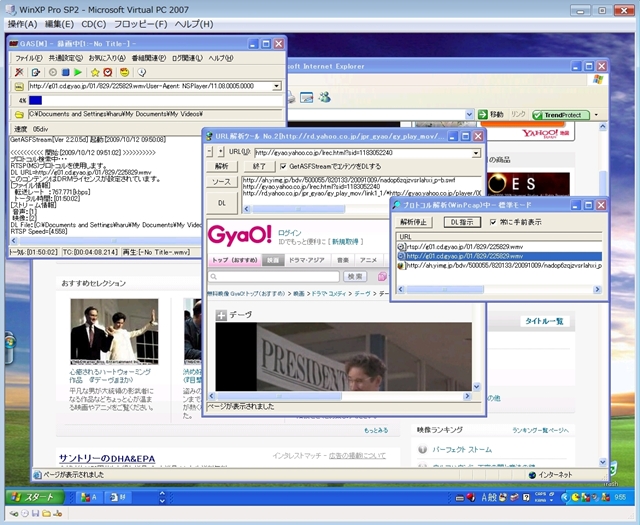The width and height of the screenshot is (640, 525).
Task: Click the 移動 go button in Internet Explorer
Action: 491,114
